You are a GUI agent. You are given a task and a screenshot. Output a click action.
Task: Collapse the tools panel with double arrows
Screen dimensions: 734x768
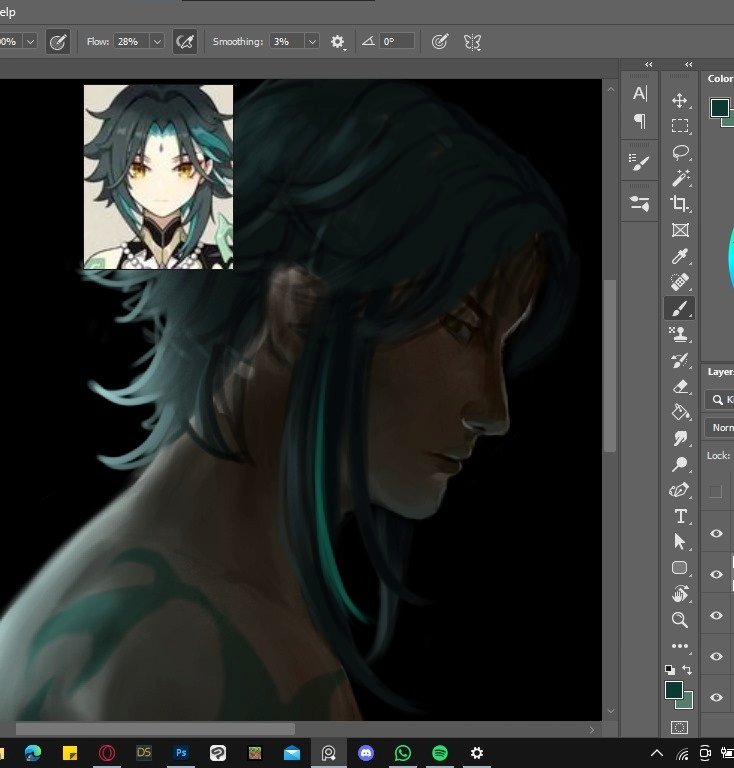pos(688,65)
